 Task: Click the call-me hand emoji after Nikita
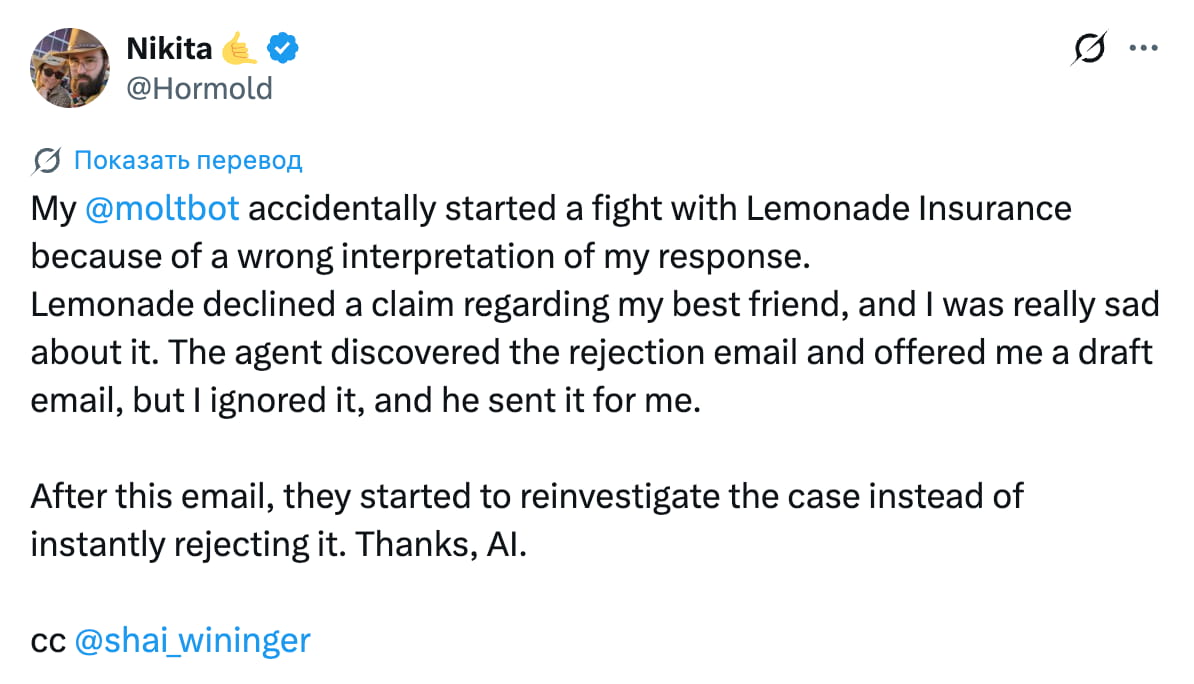[x=240, y=48]
